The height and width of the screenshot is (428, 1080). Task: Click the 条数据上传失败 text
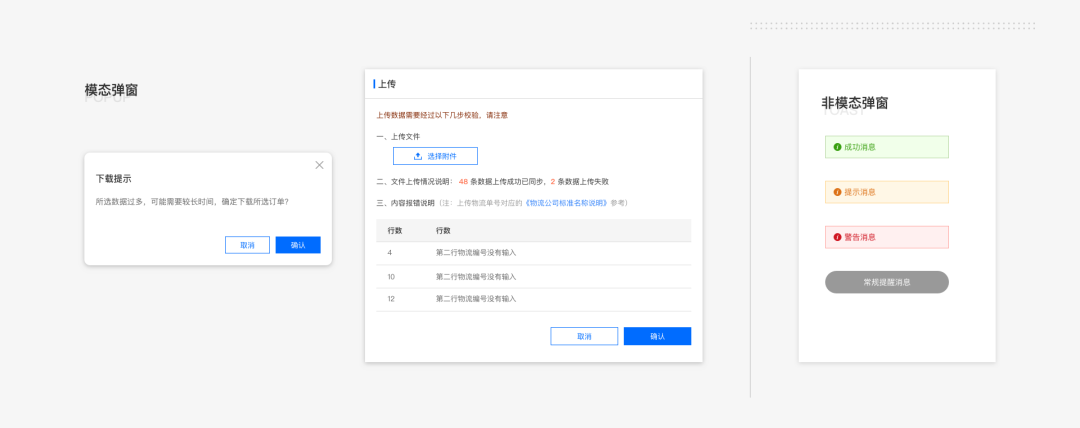click(583, 182)
